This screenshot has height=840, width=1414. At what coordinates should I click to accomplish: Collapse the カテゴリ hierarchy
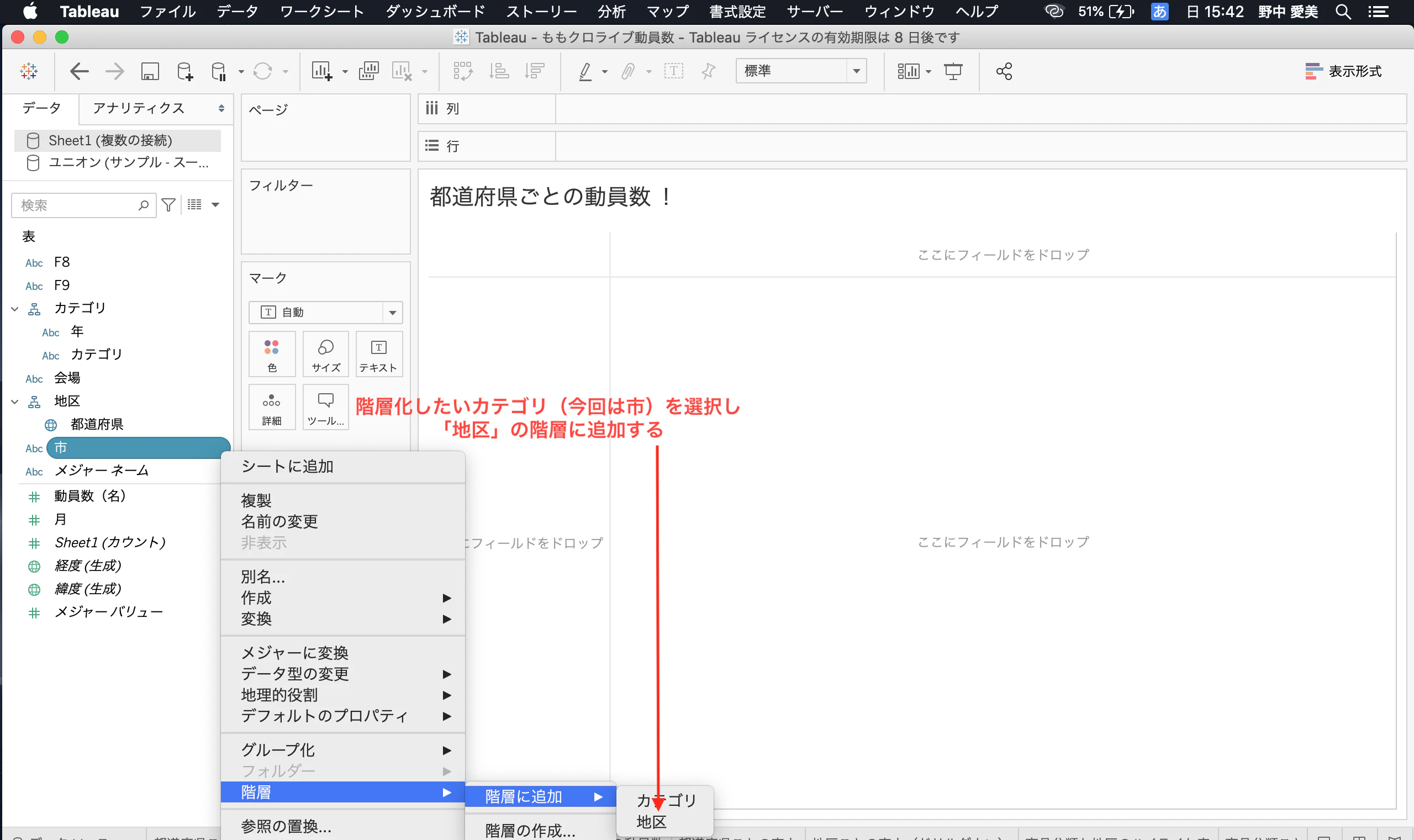[15, 309]
